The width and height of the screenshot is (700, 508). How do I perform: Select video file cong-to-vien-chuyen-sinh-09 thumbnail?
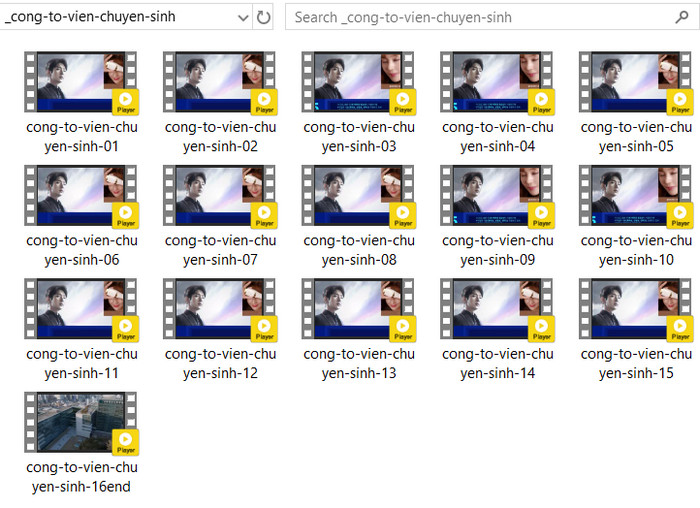pyautogui.click(x=497, y=196)
